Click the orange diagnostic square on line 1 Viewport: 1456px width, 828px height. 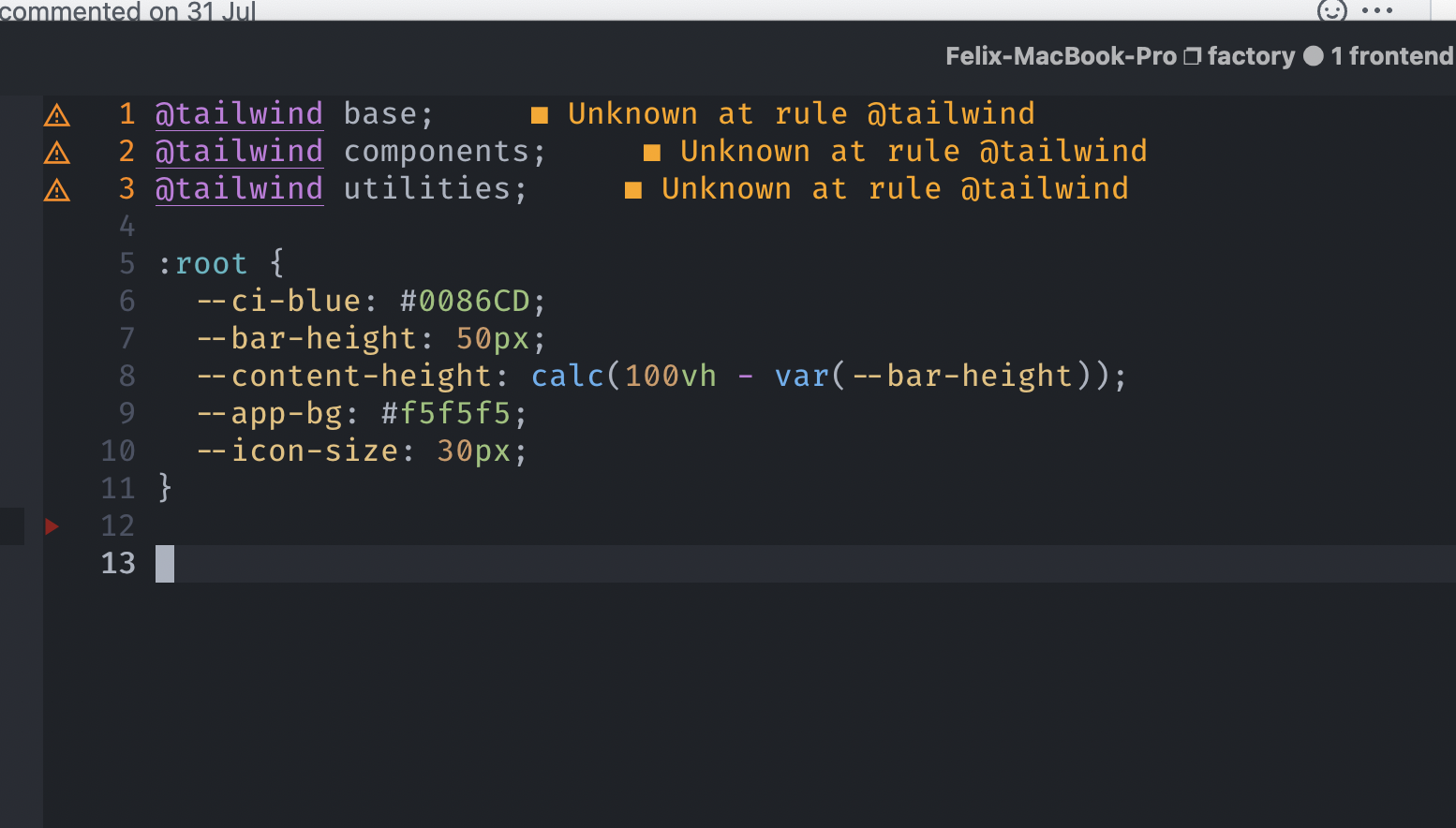click(541, 113)
